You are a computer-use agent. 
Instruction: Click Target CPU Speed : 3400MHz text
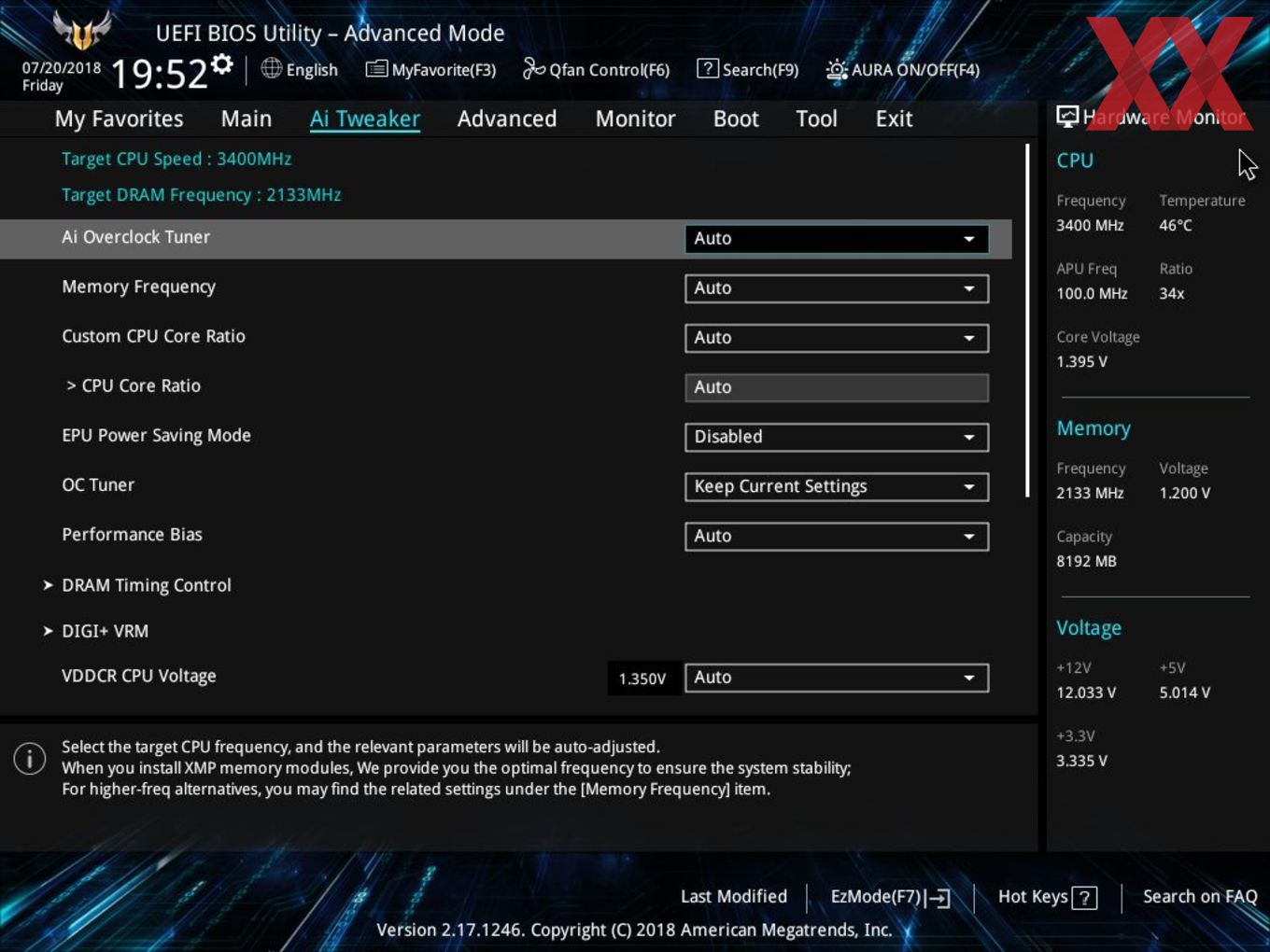tap(176, 159)
